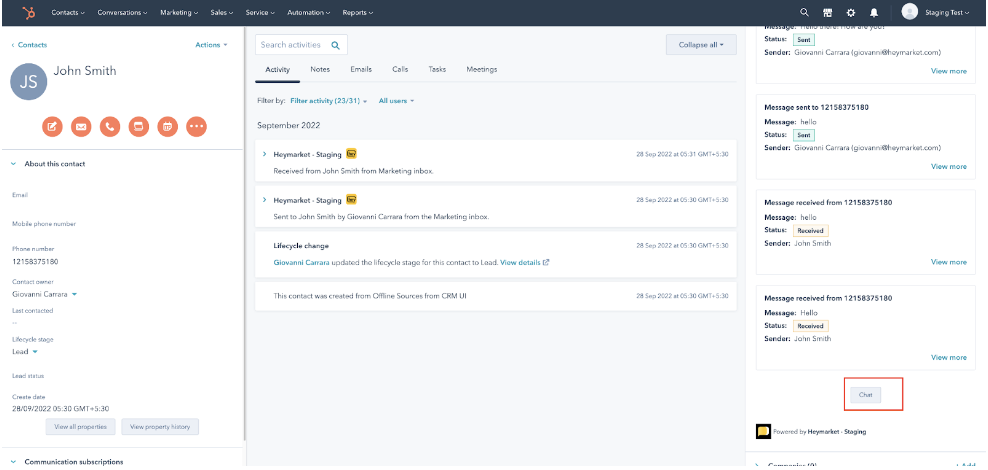Open the Collapse all dropdown

[x=701, y=45]
